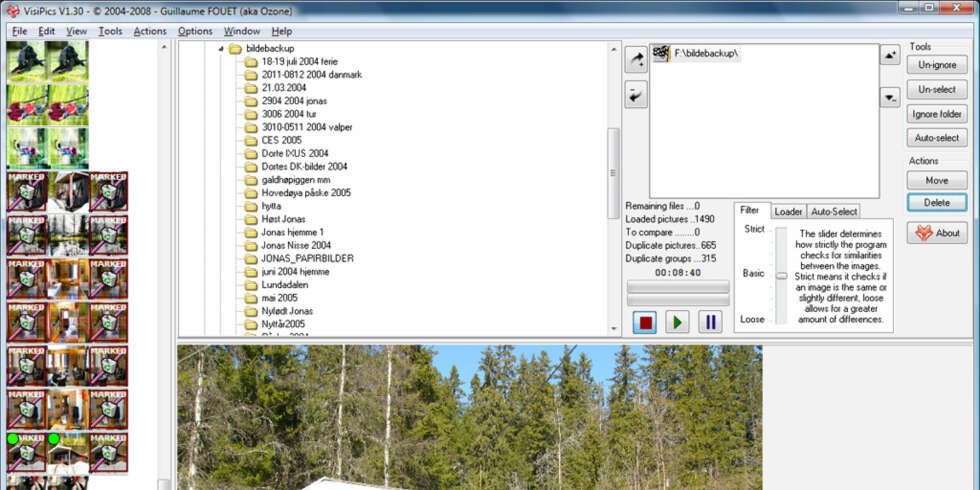The width and height of the screenshot is (980, 490).
Task: Select folder Jonas Nisse 2004
Action: (x=296, y=245)
